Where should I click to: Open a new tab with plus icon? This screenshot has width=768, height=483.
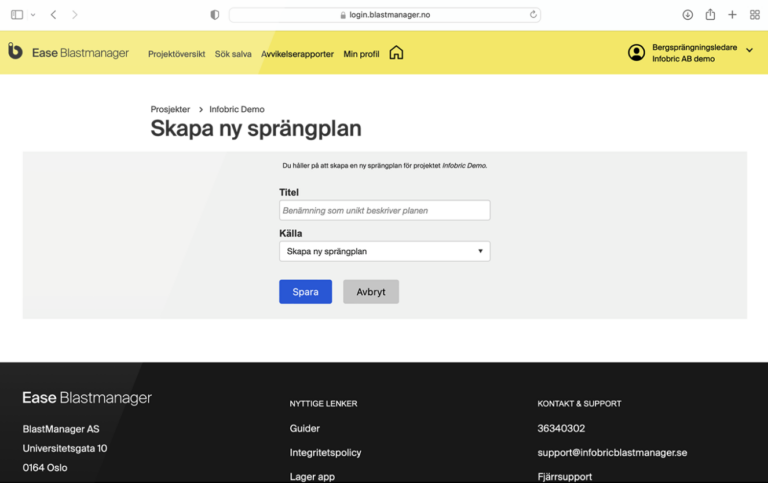point(732,15)
